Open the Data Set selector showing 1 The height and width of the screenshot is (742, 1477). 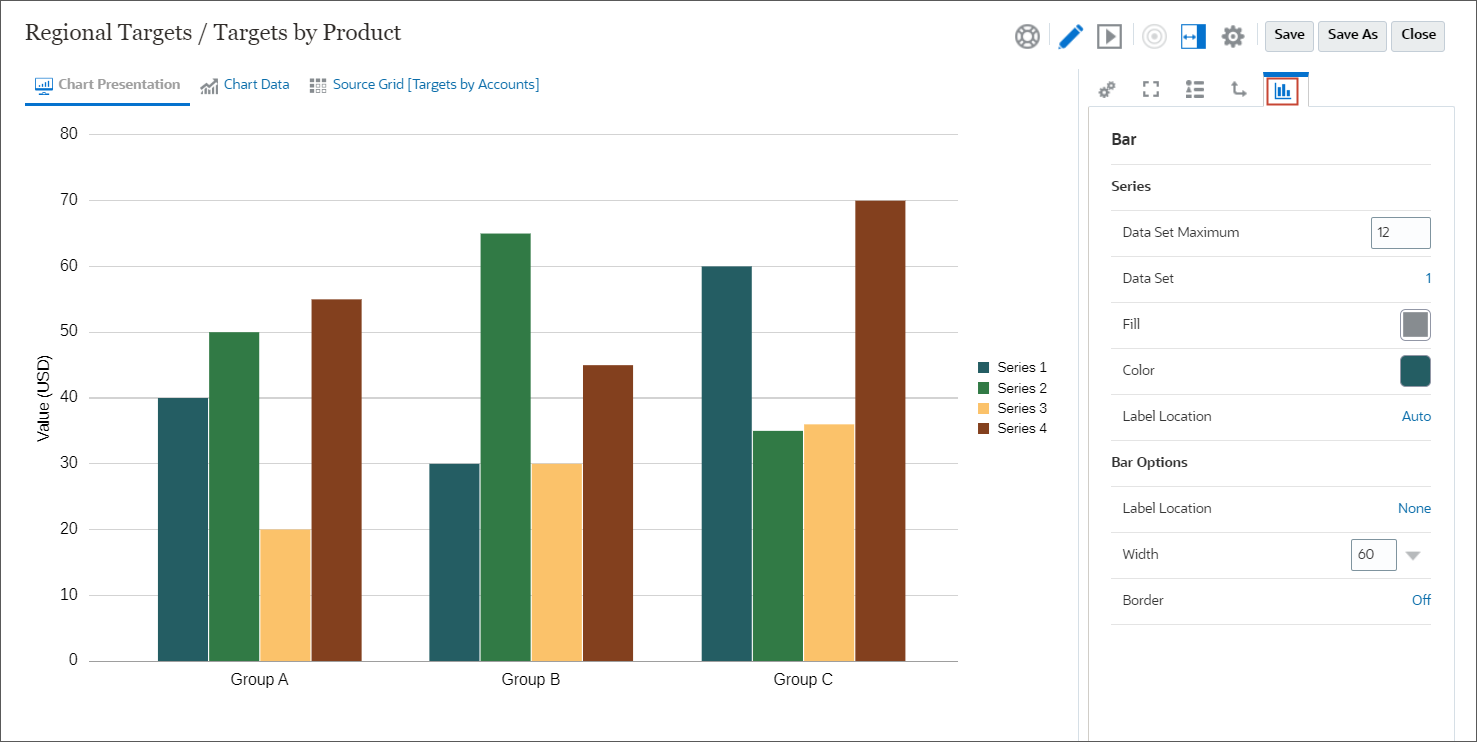1428,278
